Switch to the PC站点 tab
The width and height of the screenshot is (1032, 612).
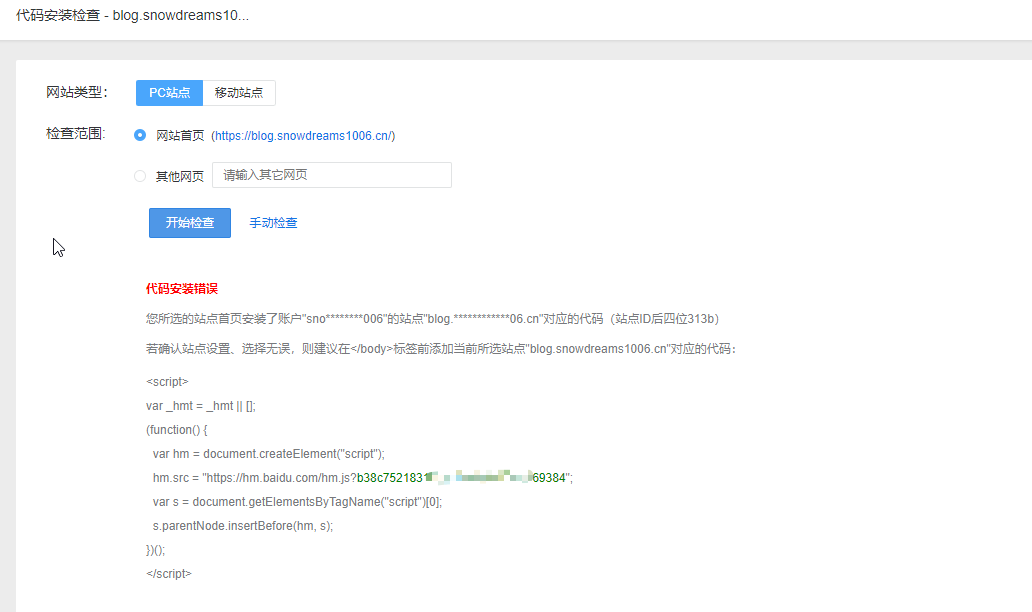pyautogui.click(x=169, y=93)
